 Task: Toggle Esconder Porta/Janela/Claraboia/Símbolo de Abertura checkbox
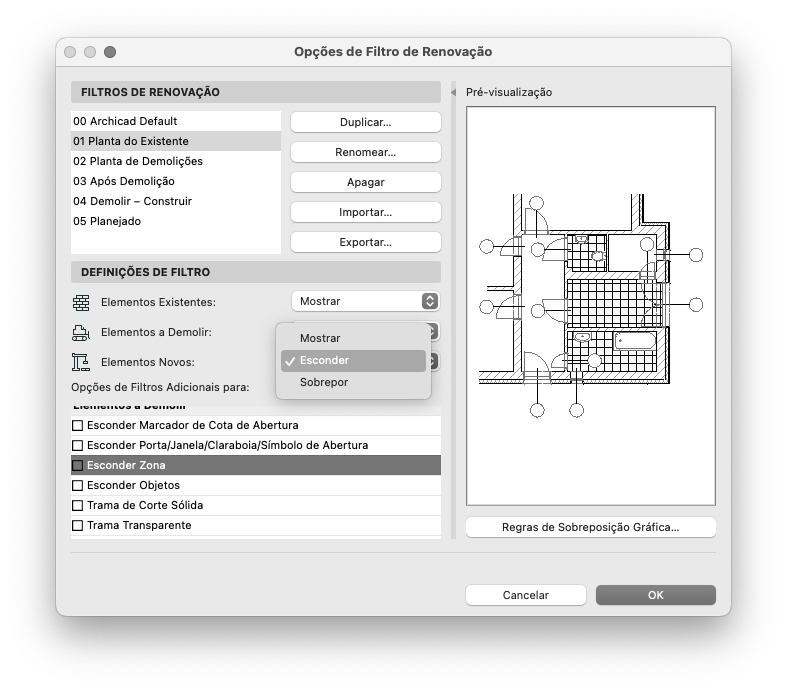[77, 446]
